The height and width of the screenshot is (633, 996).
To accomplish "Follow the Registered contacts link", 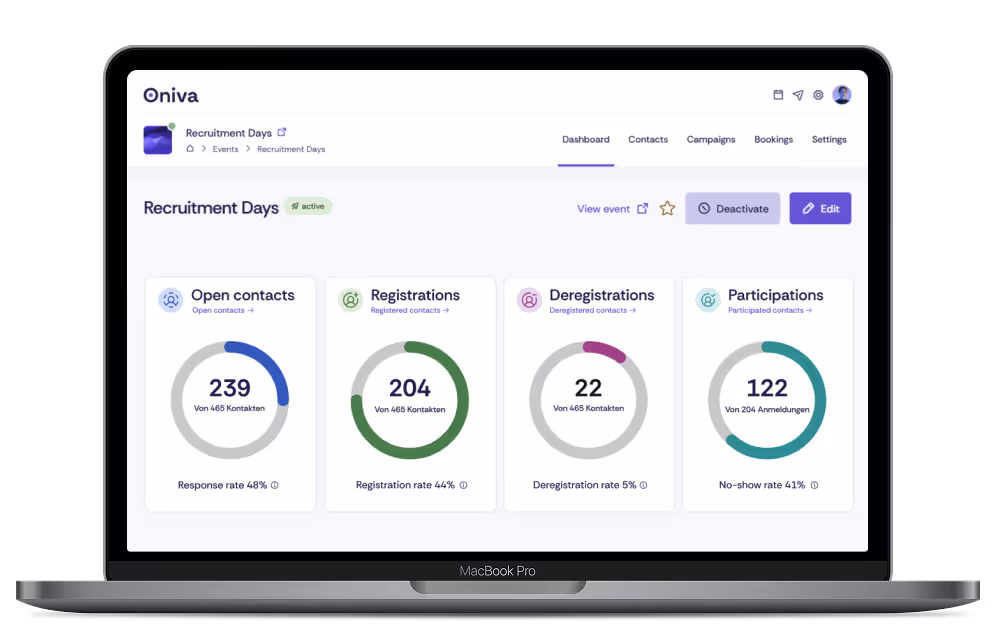I will coord(410,310).
